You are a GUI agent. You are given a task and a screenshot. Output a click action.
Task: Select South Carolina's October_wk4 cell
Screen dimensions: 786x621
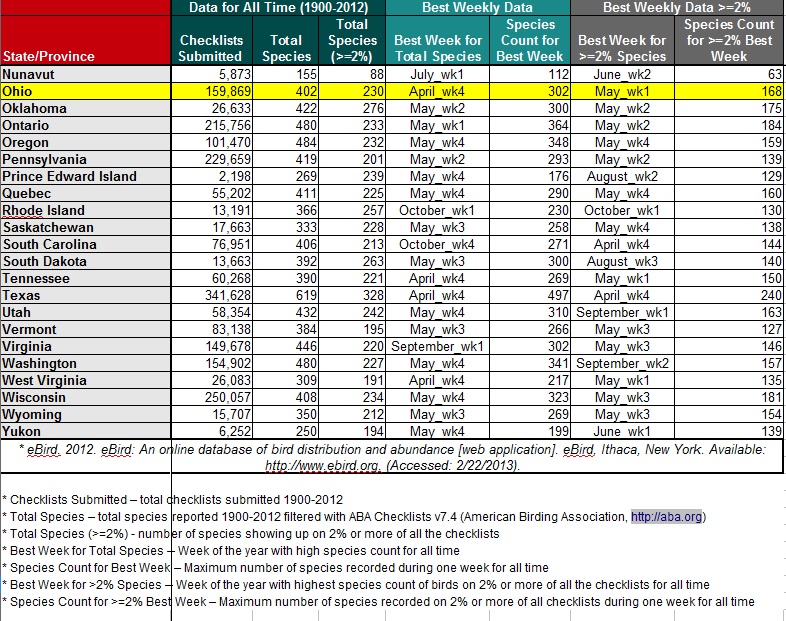point(438,245)
